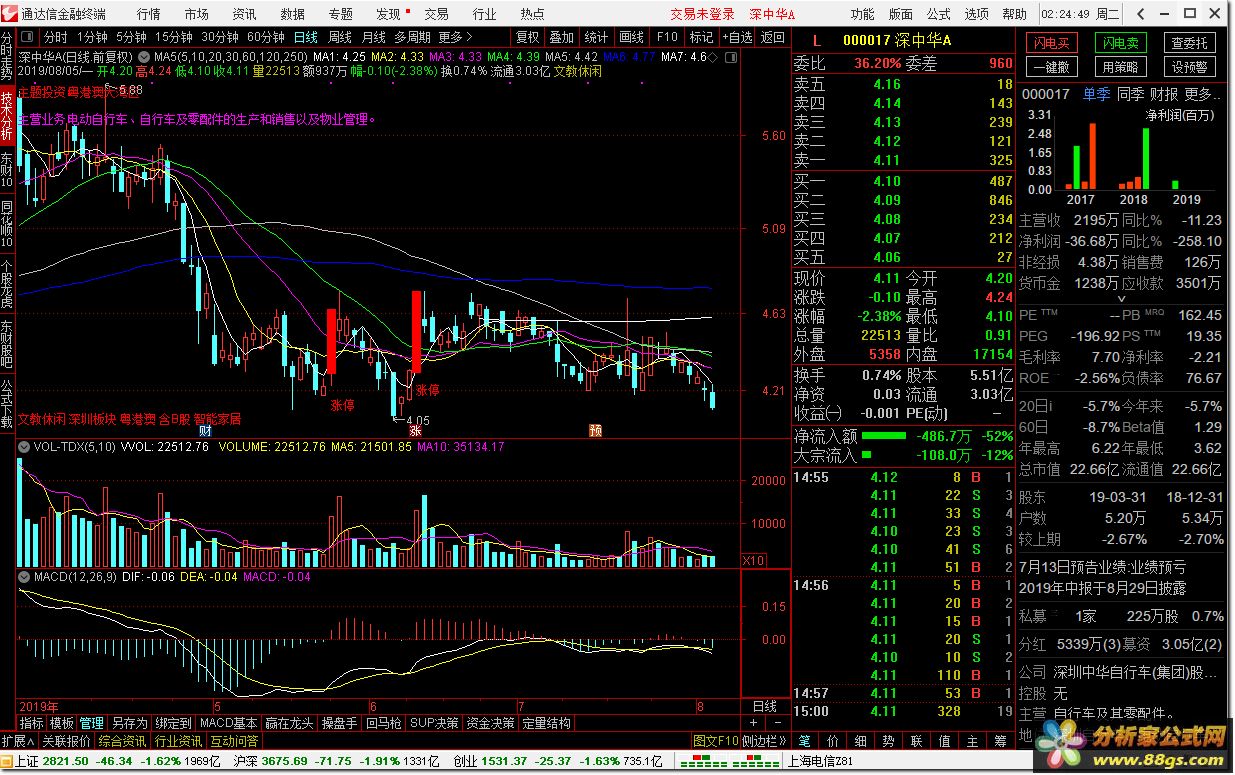1235x775 pixels.
Task: Open the 交易 menu
Action: (x=436, y=14)
